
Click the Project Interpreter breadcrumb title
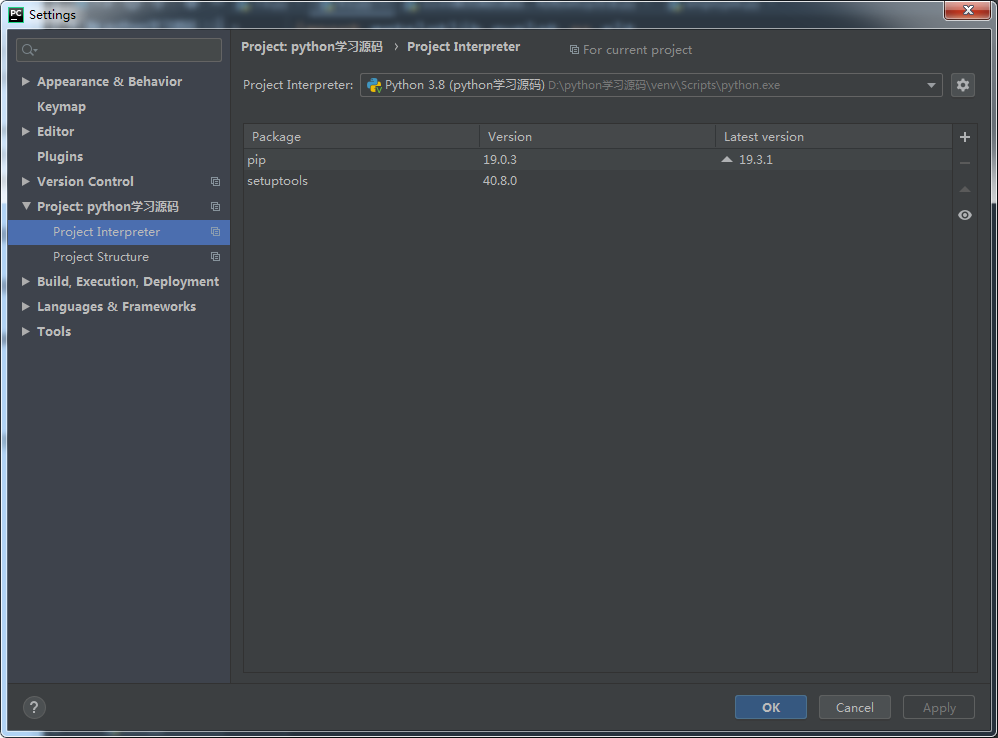click(463, 46)
